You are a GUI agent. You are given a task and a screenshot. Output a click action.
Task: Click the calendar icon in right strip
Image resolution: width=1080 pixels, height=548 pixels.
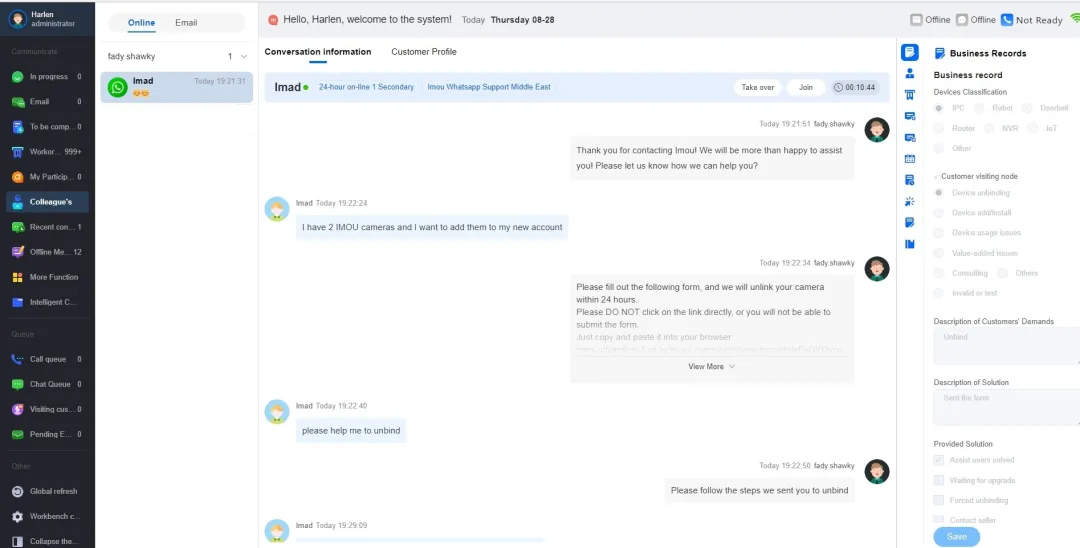(910, 158)
